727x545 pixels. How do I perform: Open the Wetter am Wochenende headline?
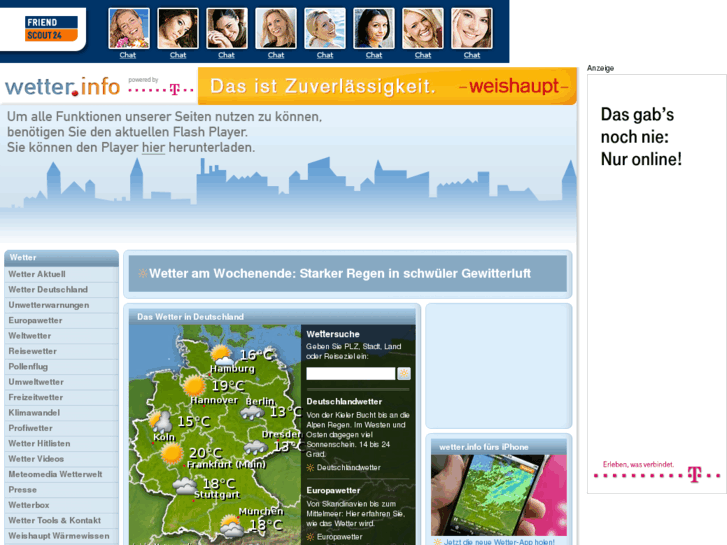(340, 274)
